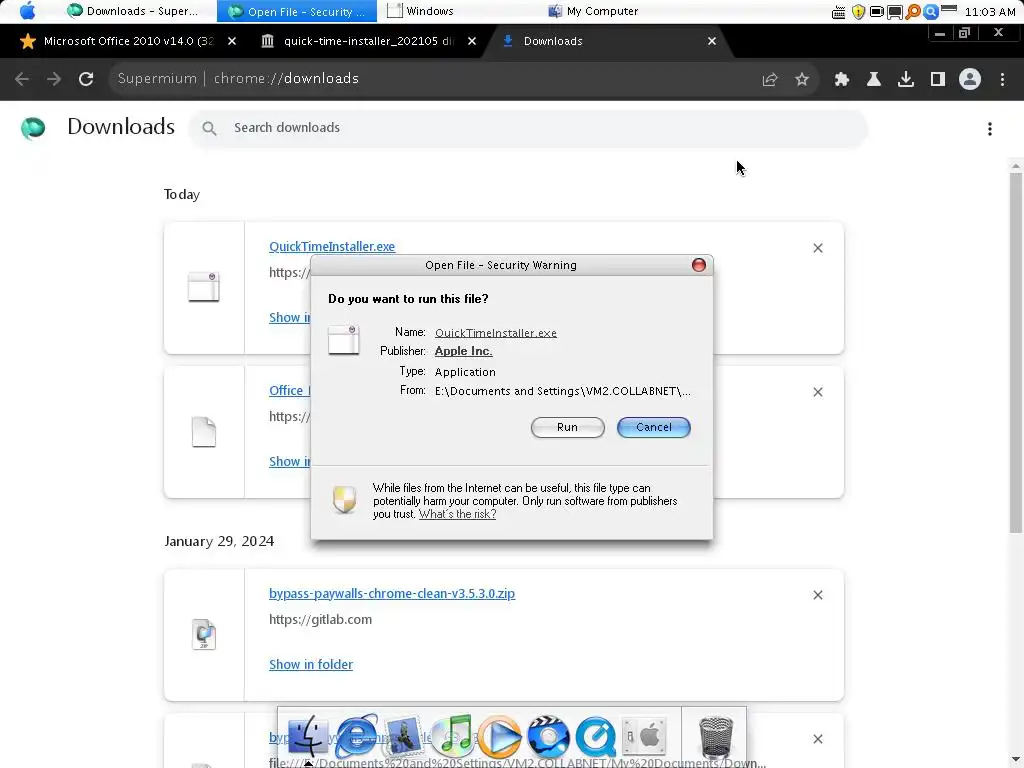
Task: Open the Supermium browser main menu
Action: [1002, 79]
